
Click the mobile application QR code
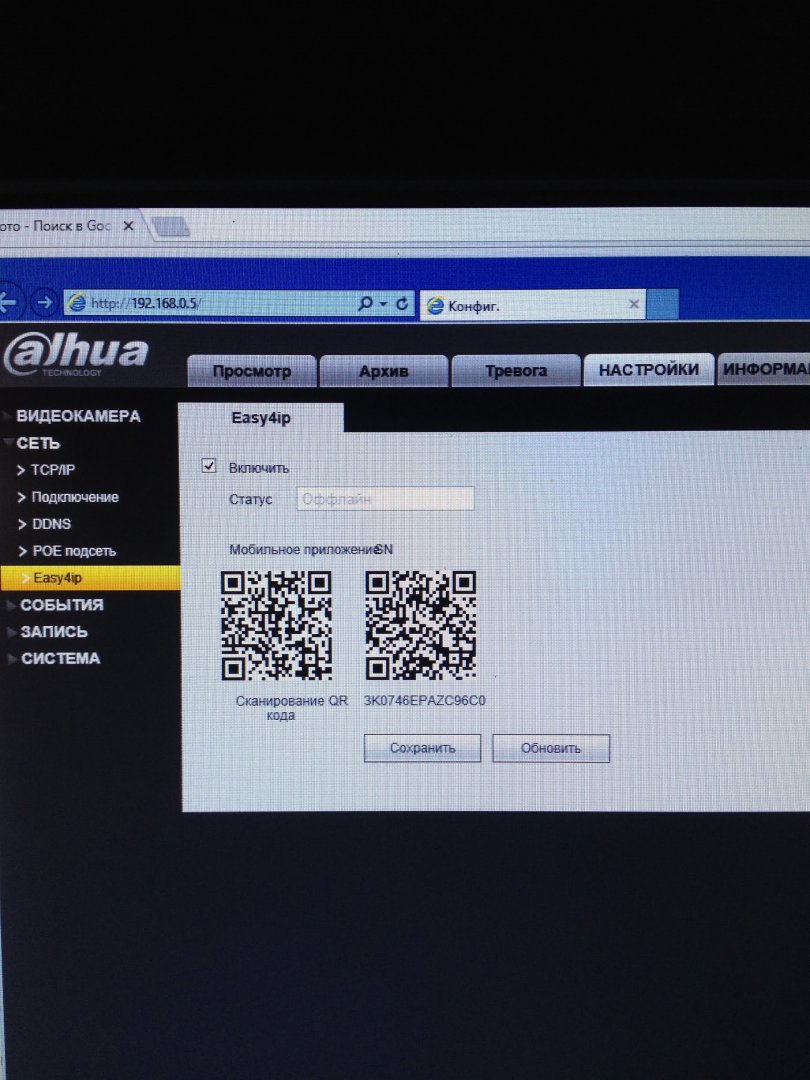point(276,625)
